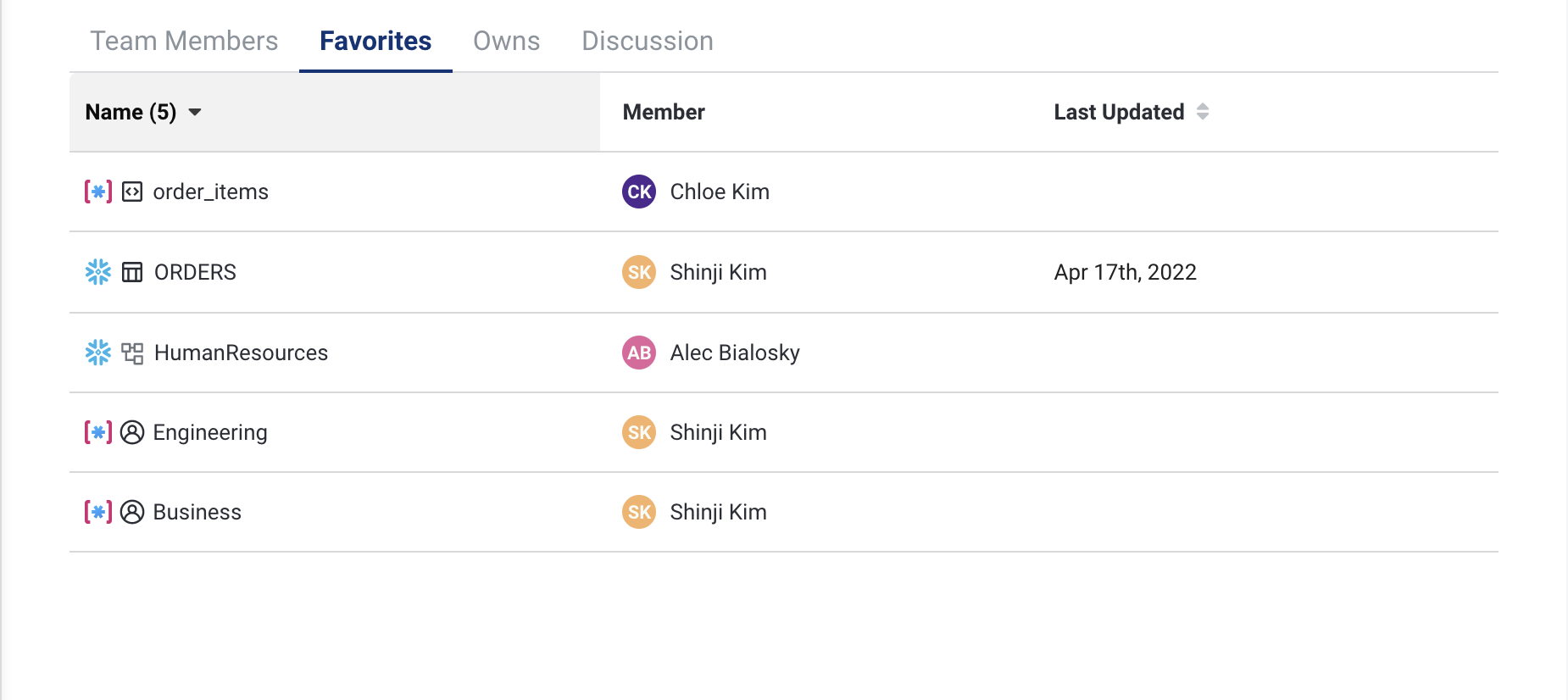
Task: Click Alec Bialosky's AB avatar
Action: tap(639, 353)
